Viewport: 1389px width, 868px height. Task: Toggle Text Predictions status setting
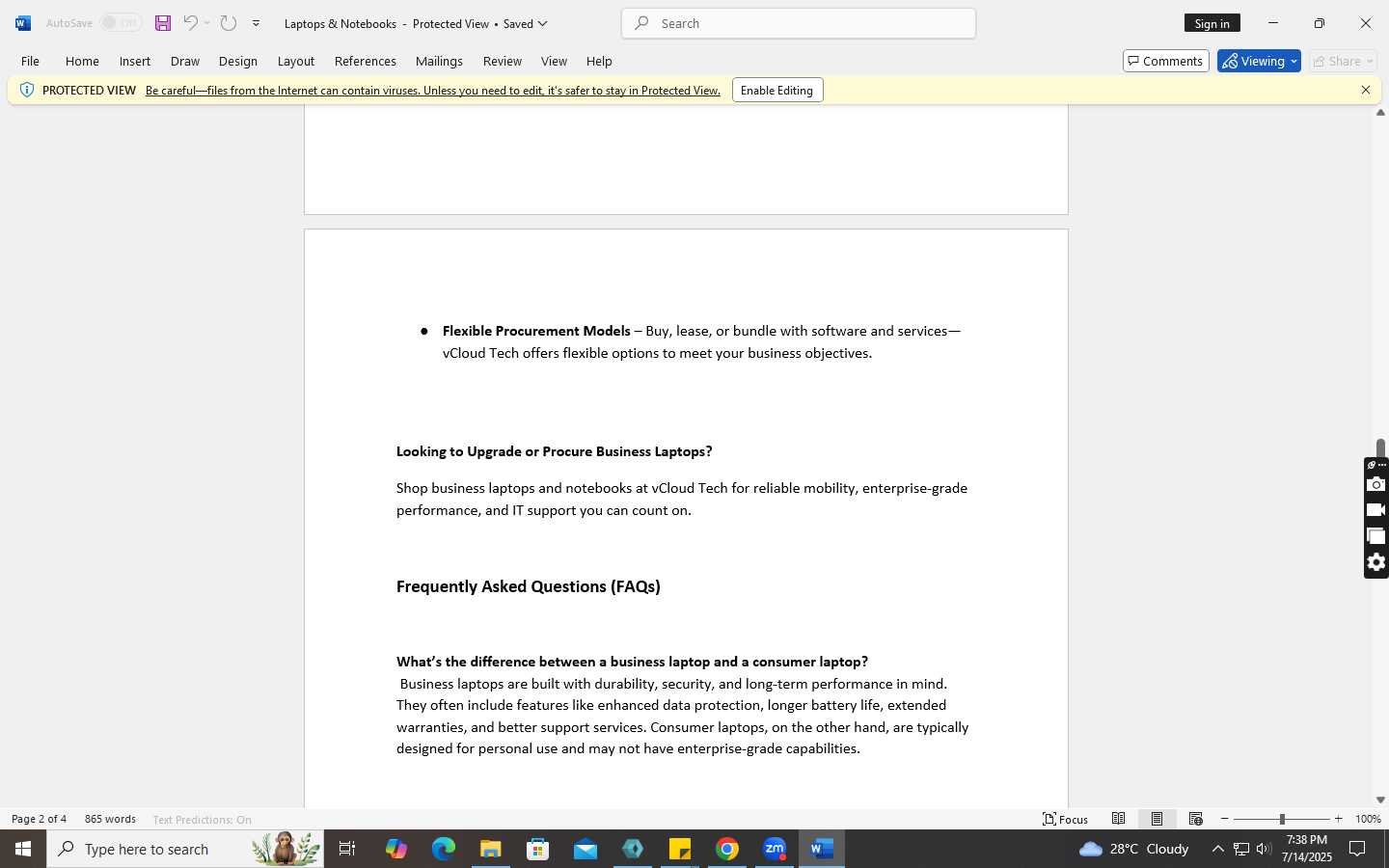202,820
